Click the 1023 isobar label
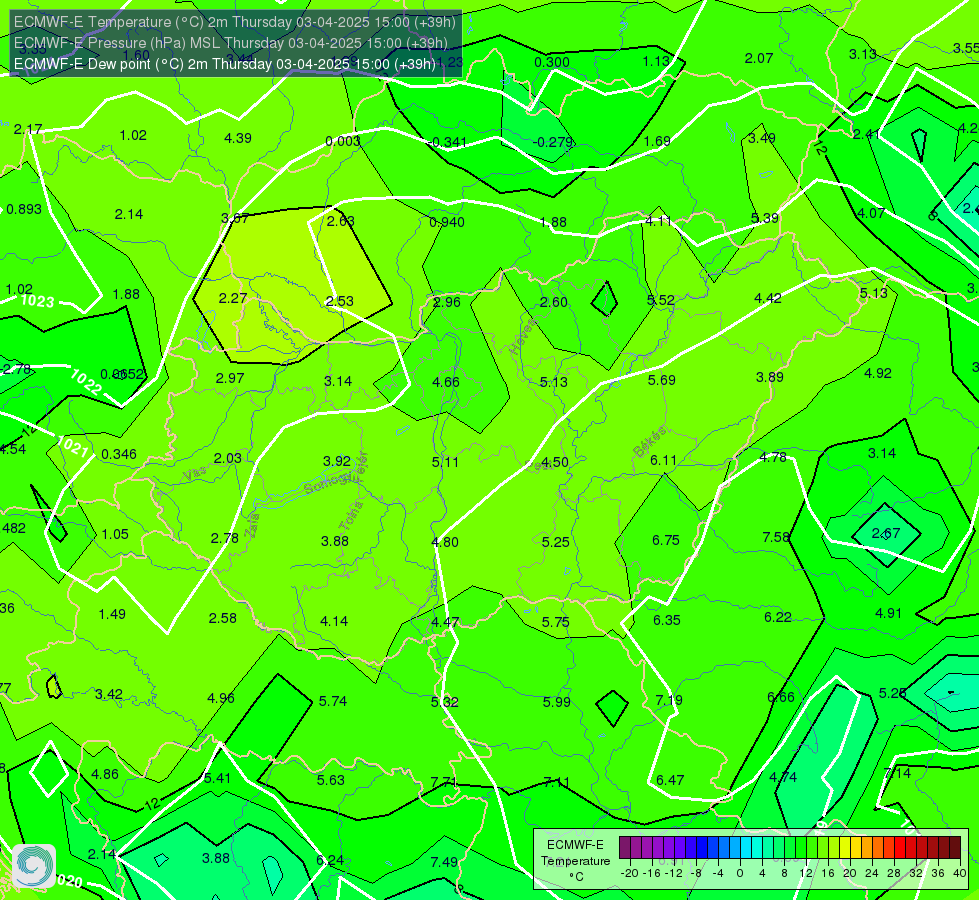Image resolution: width=979 pixels, height=900 pixels. [x=38, y=301]
